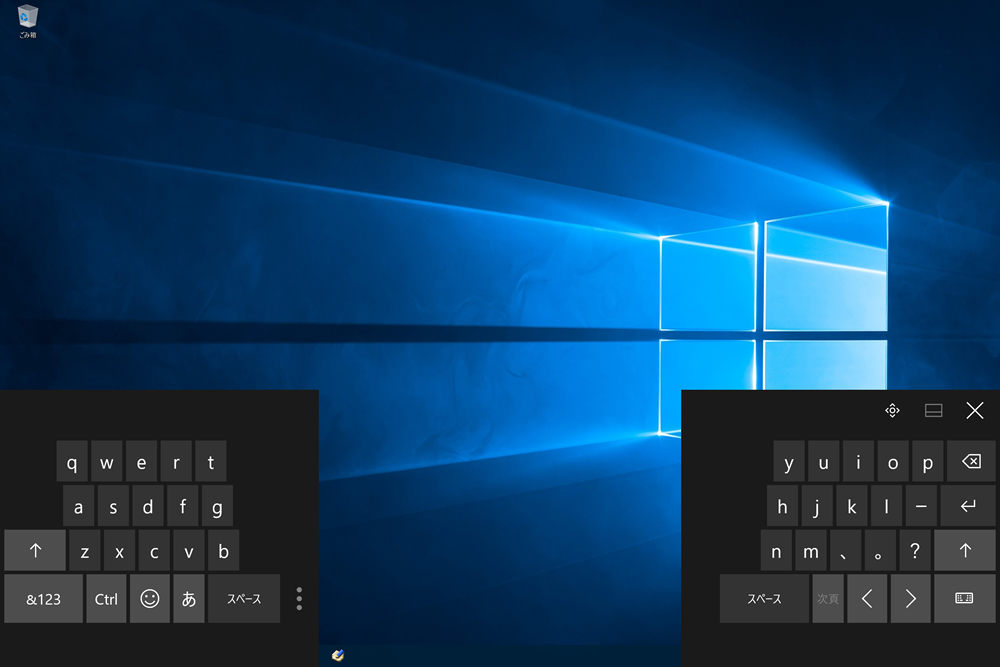Tap the question mark key
The image size is (1000, 667).
915,550
